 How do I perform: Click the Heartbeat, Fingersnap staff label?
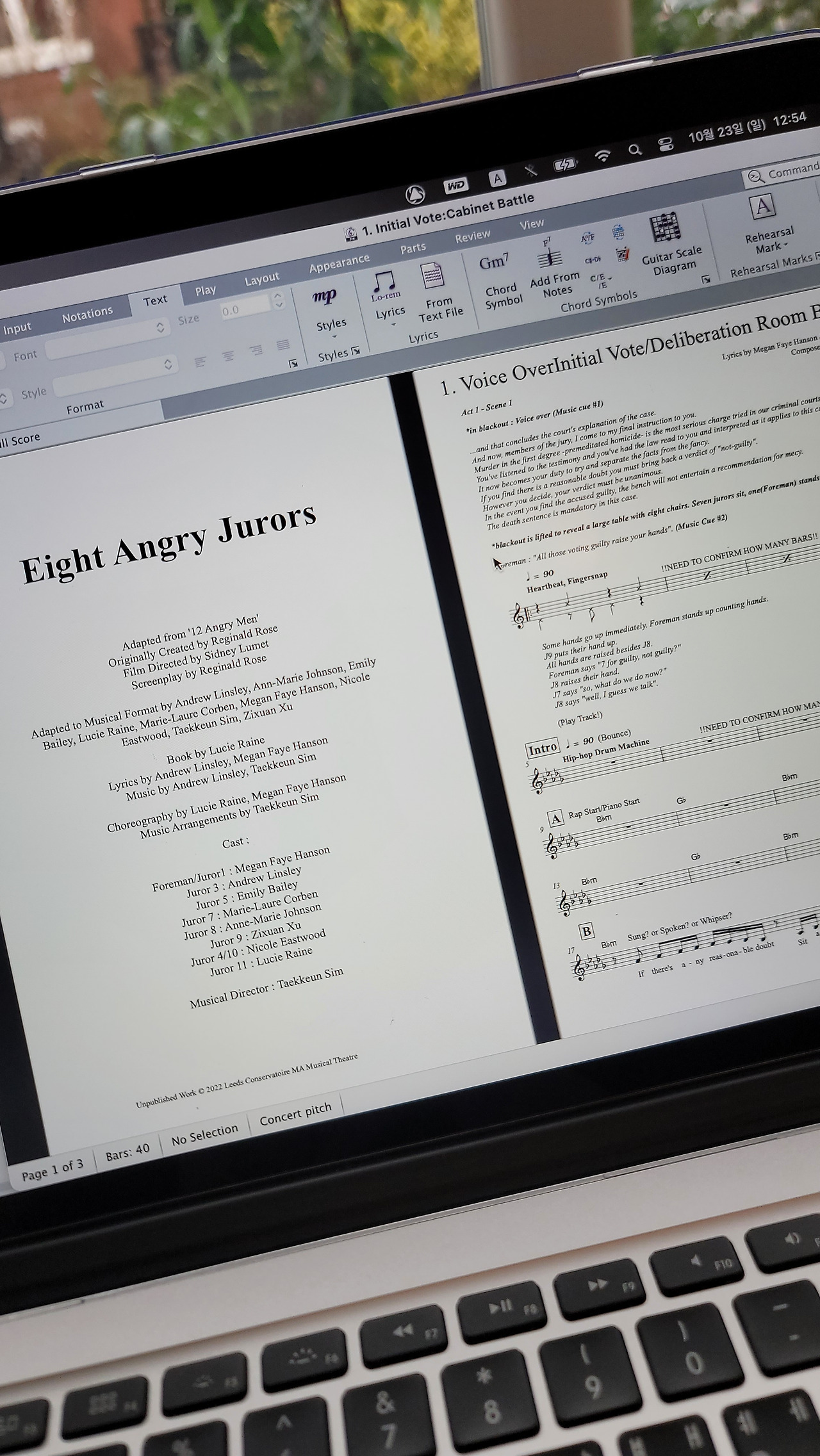coord(566,582)
